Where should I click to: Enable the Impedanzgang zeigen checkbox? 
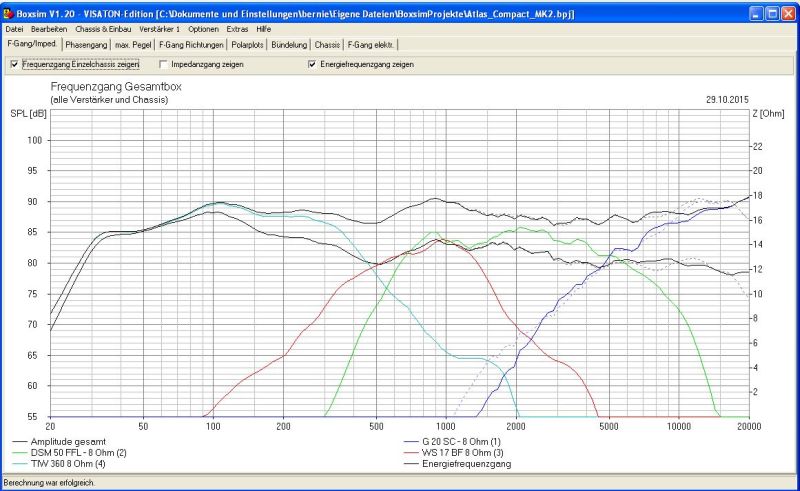[163, 64]
